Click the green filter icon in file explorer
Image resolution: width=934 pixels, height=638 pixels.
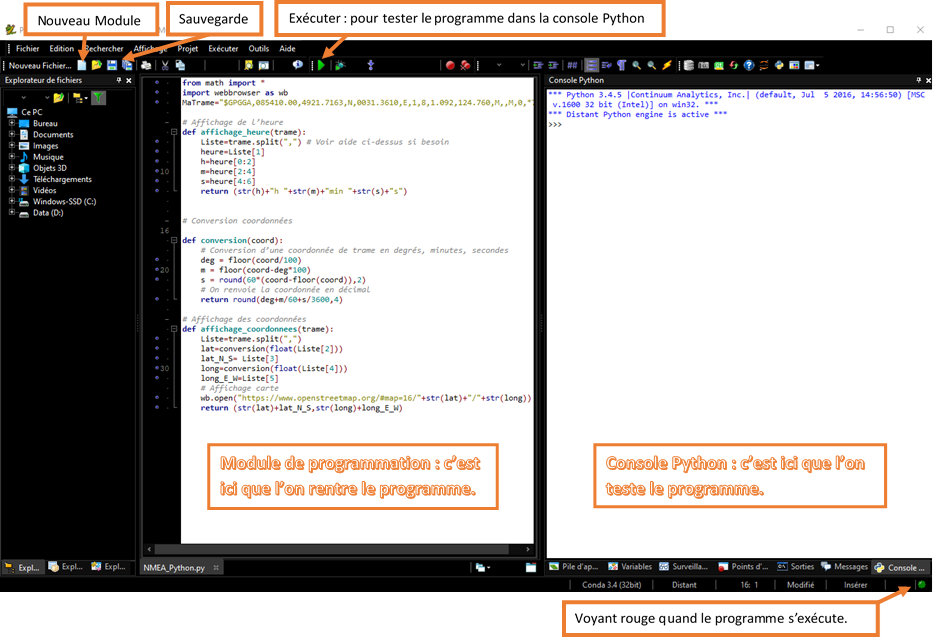pos(99,97)
